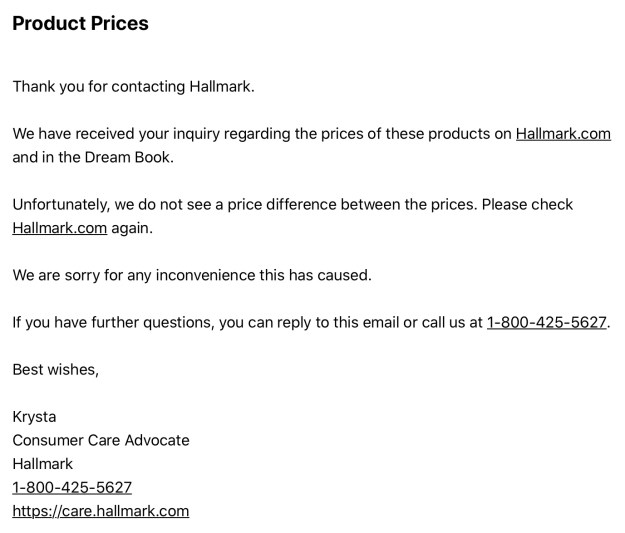
Task: Click the "Thank you for contacting Hallmark." line
Action: [133, 86]
